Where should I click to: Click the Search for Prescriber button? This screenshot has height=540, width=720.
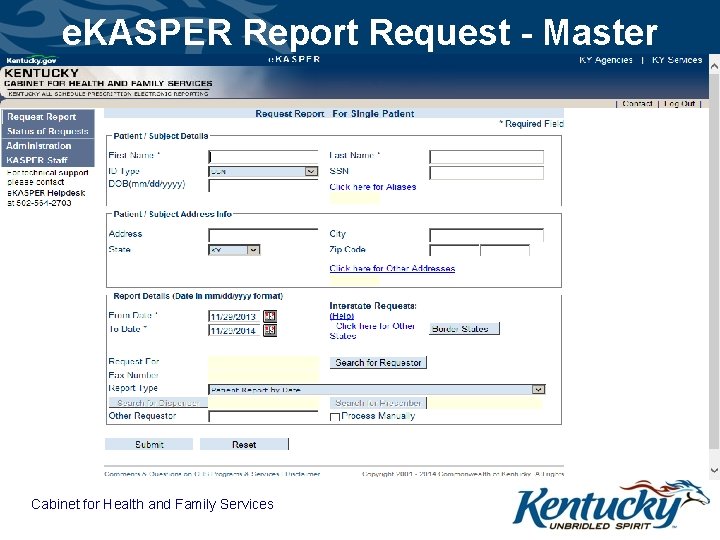point(378,403)
